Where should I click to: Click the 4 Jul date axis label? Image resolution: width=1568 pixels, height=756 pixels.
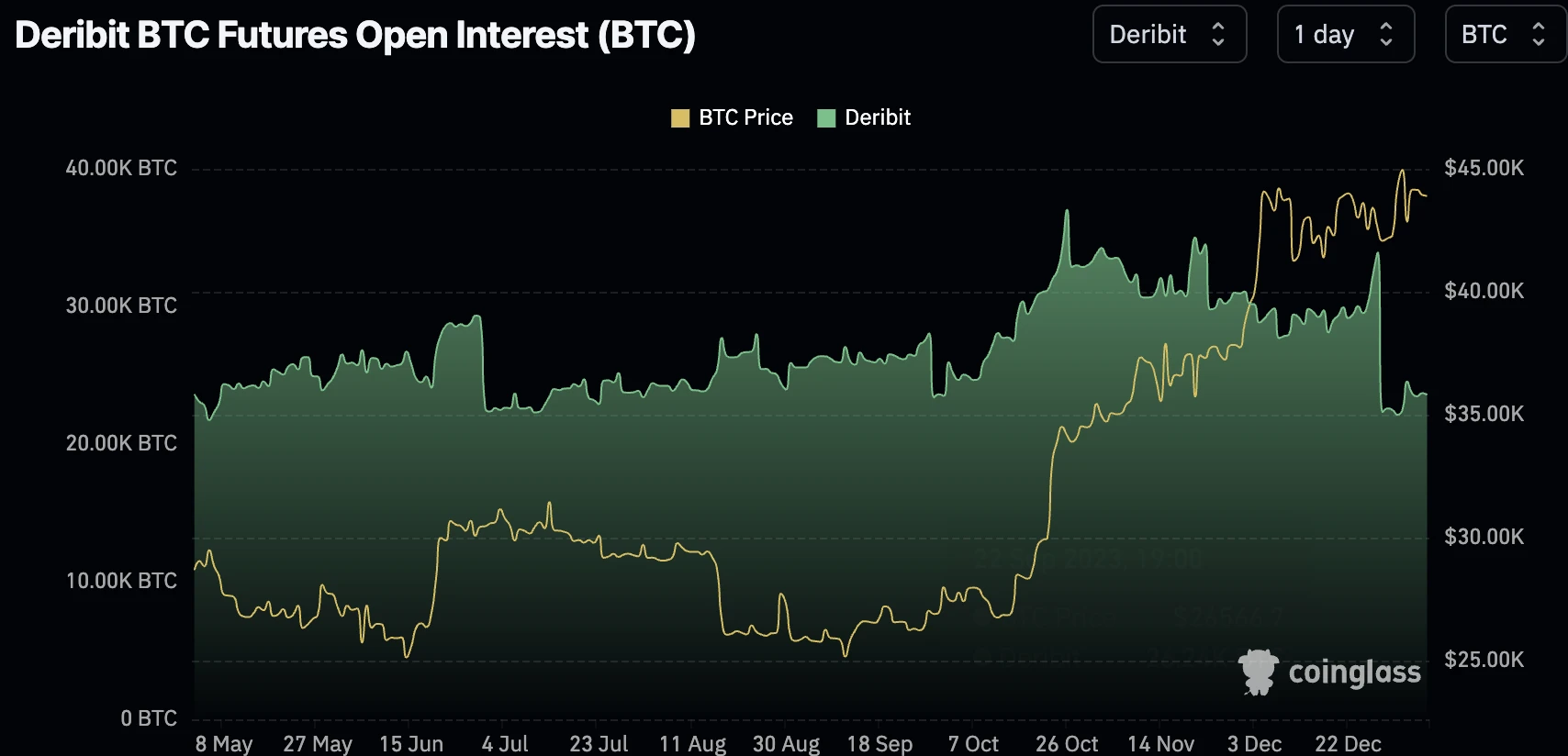pos(505,743)
